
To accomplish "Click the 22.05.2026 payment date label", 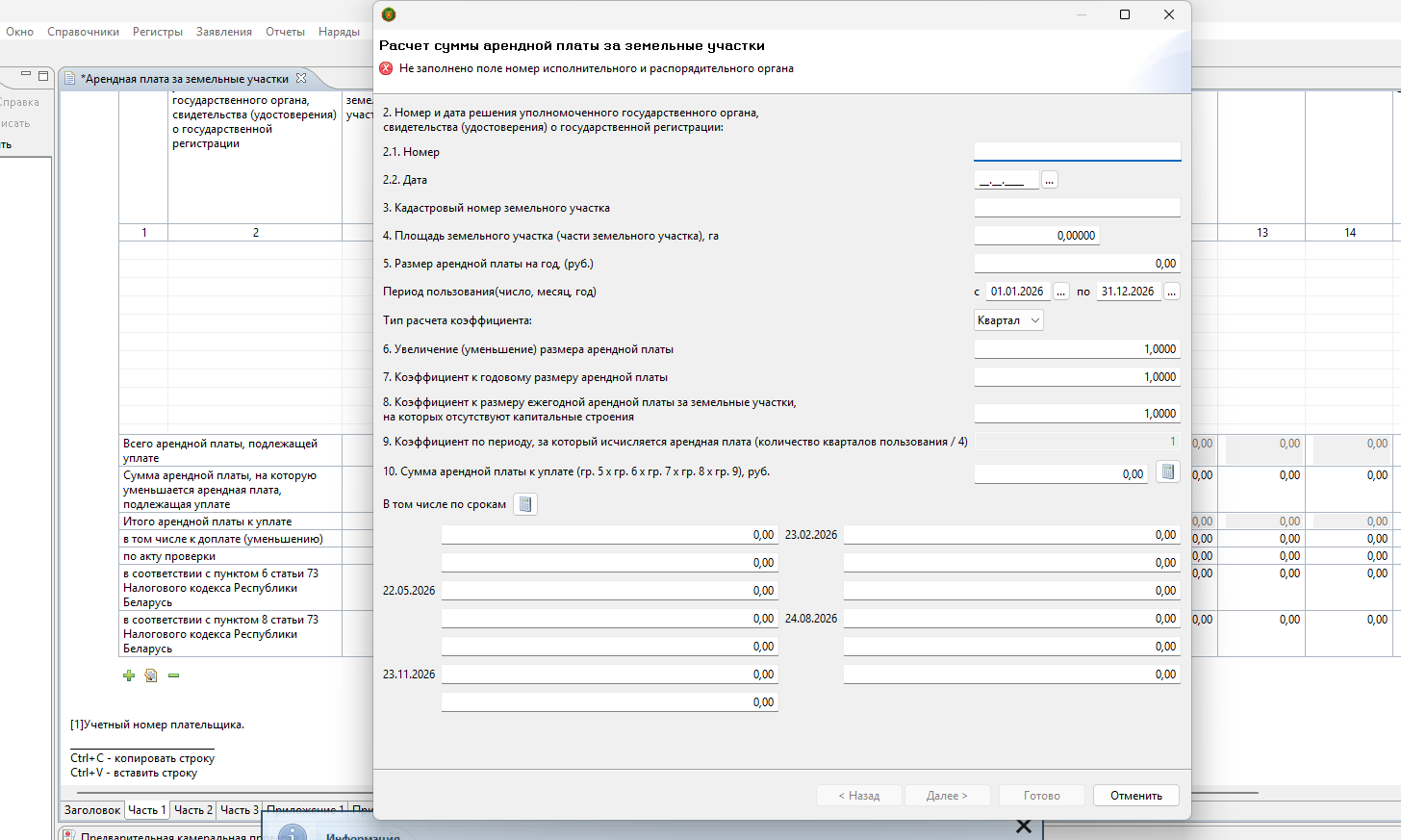I will point(409,591).
